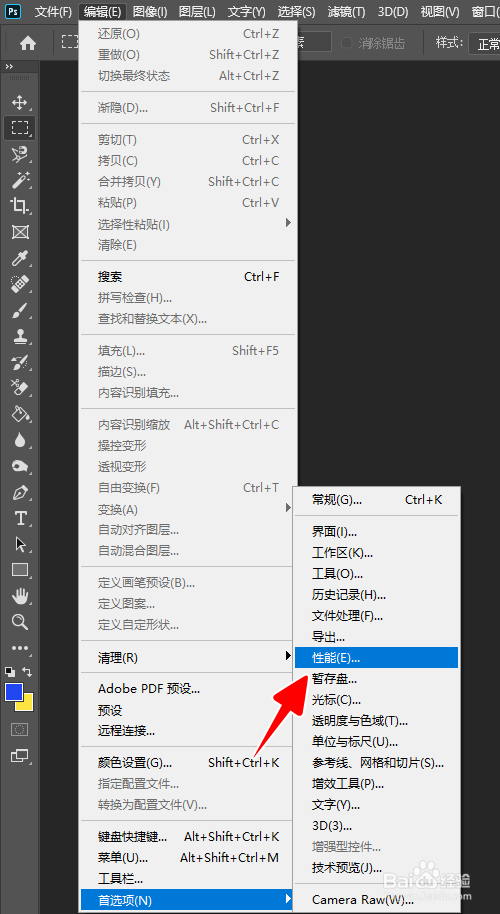Open Color Settings from Edit menu
The height and width of the screenshot is (914, 500).
[x=188, y=762]
